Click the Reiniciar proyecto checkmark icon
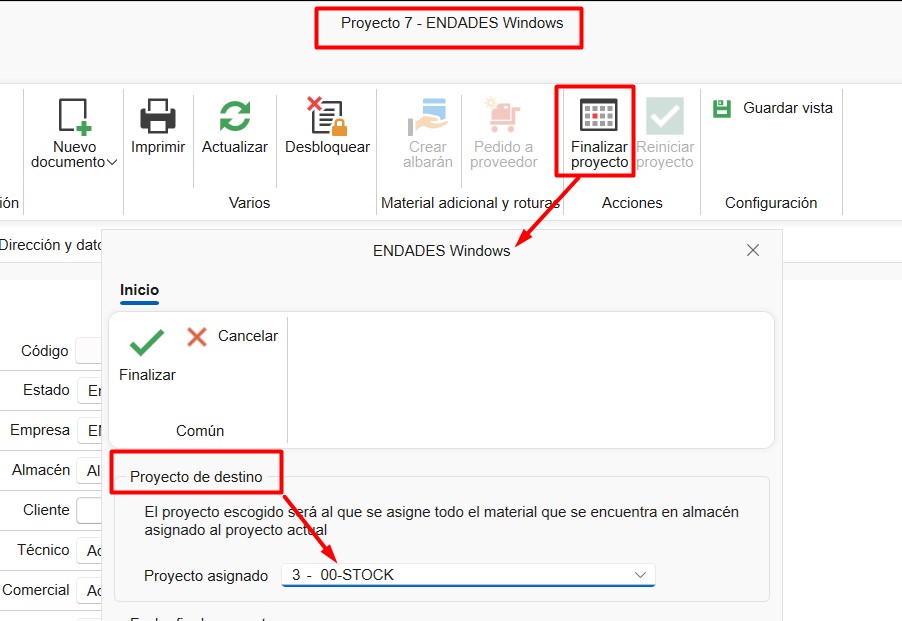This screenshot has height=621, width=902. 665,117
